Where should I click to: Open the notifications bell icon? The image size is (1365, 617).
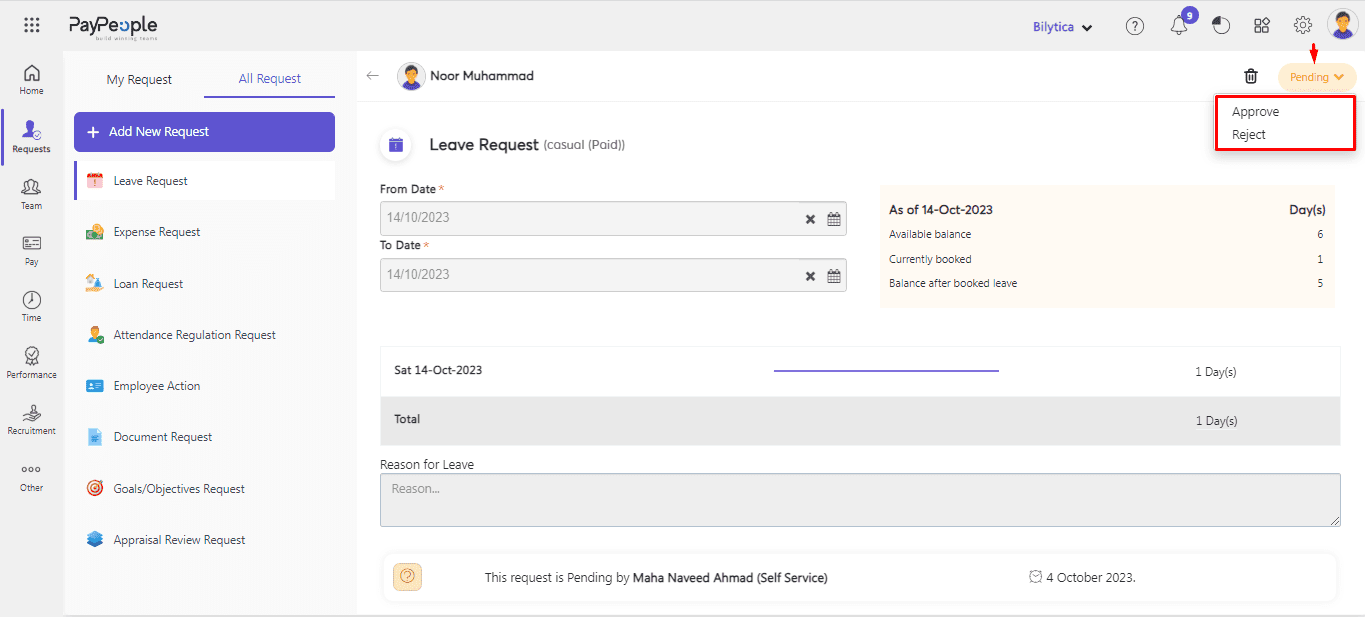[1179, 27]
